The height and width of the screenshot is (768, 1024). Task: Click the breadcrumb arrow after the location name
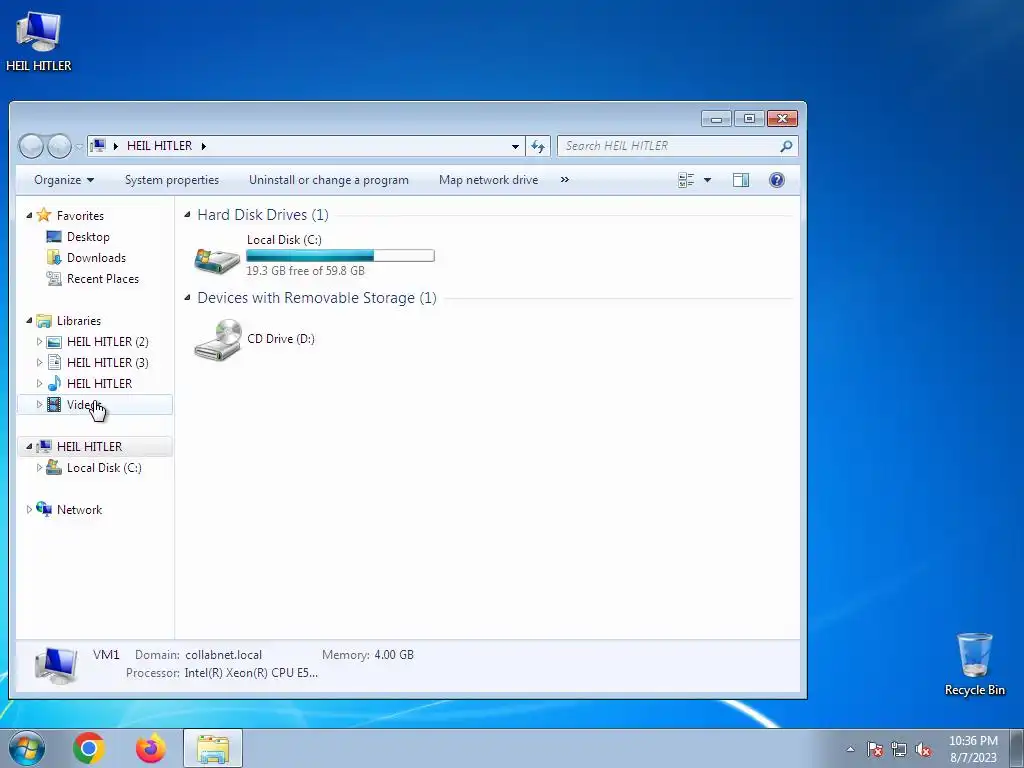click(203, 146)
